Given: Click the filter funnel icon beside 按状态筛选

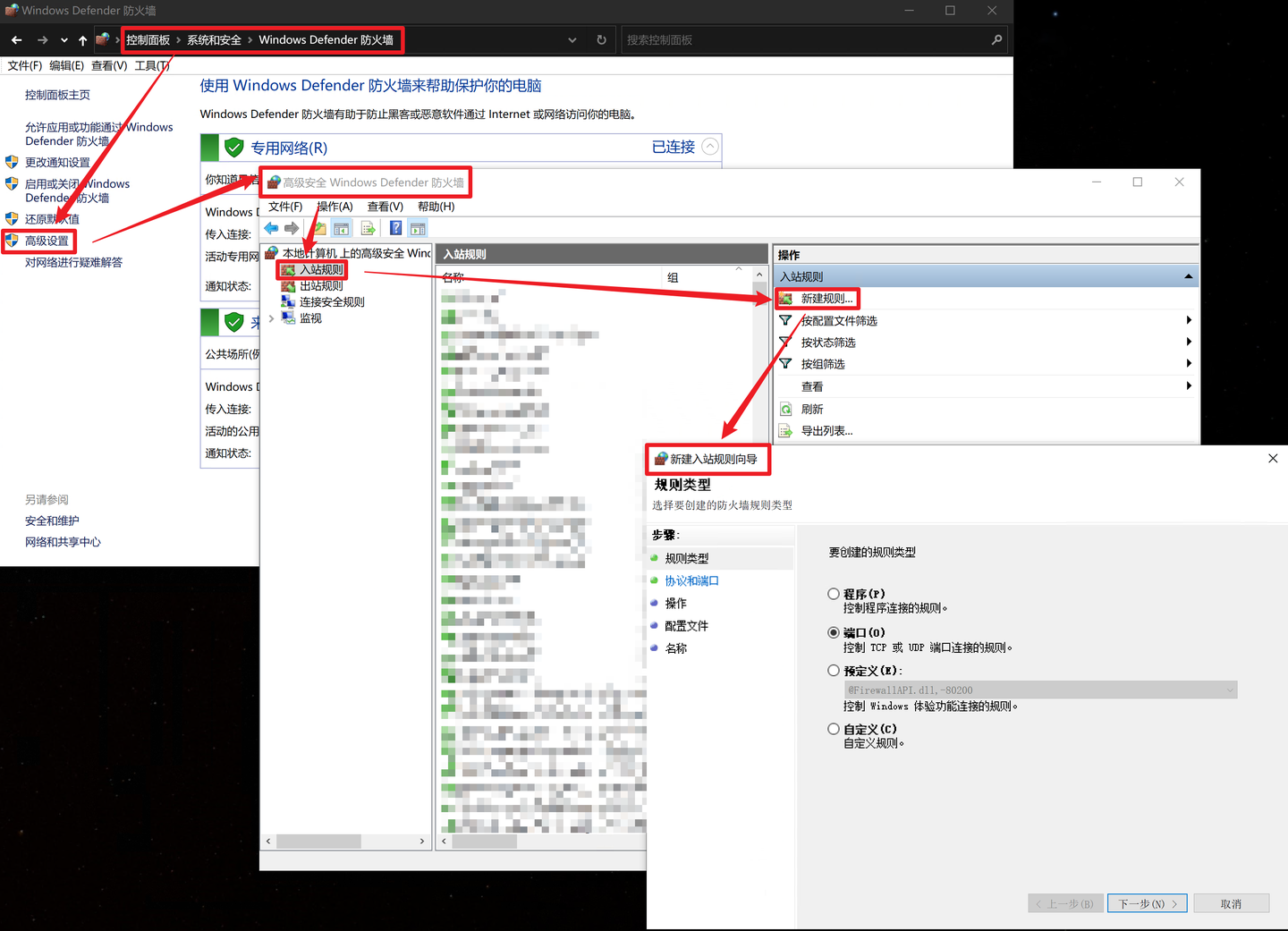Looking at the screenshot, I should click(785, 342).
